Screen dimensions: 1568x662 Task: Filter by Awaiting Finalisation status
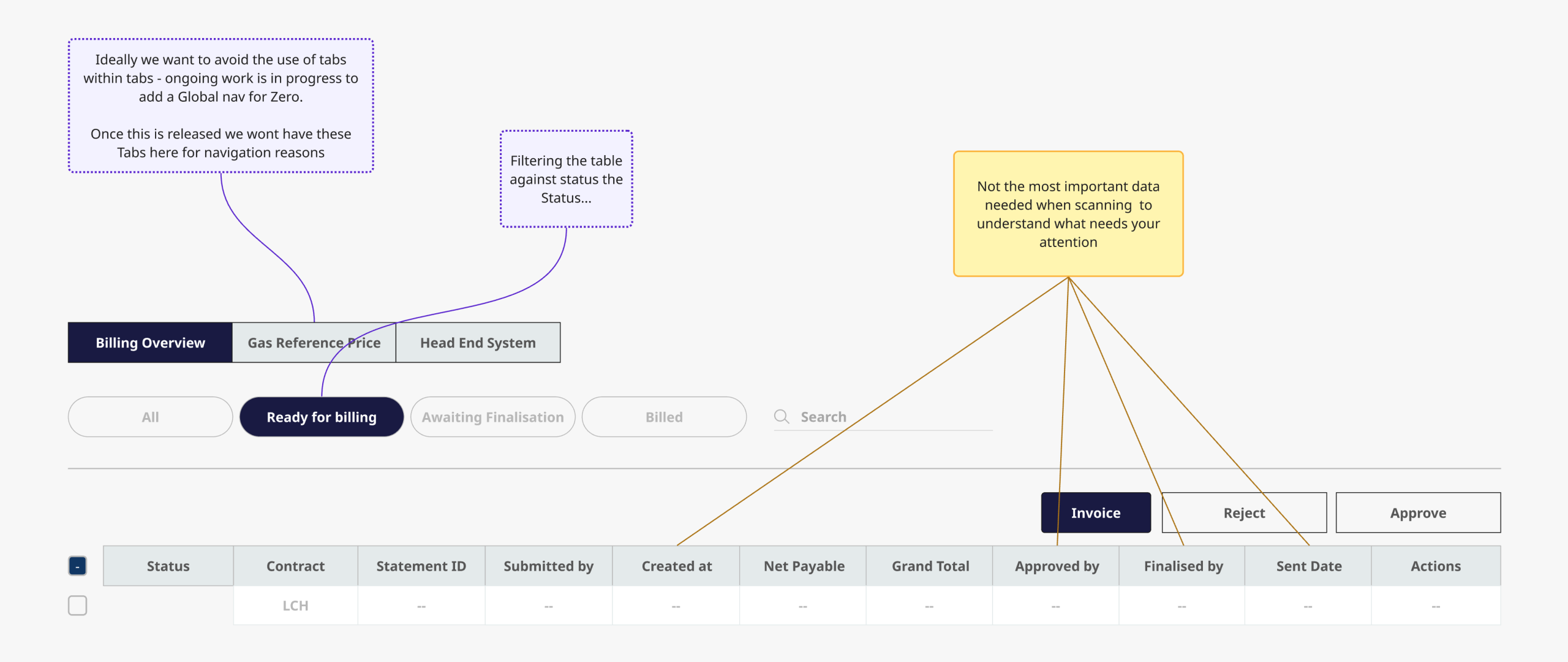coord(493,417)
